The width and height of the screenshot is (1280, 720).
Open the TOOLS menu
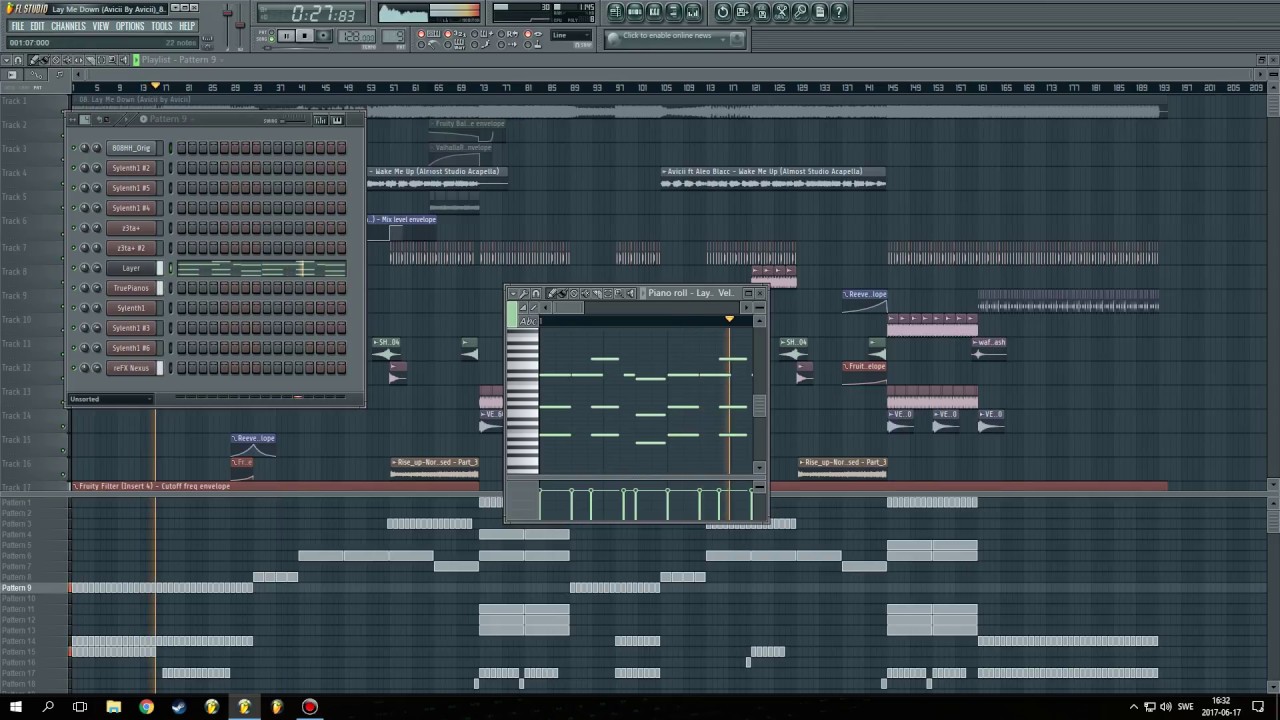pyautogui.click(x=162, y=26)
